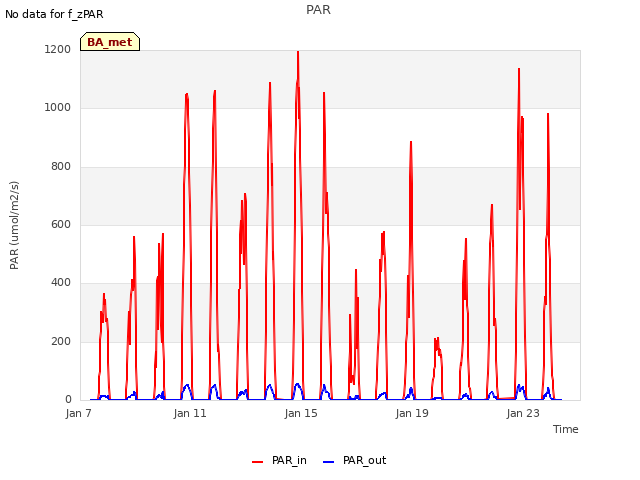Click the 600 y-axis tick label
This screenshot has width=640, height=480.
(x=61, y=225)
